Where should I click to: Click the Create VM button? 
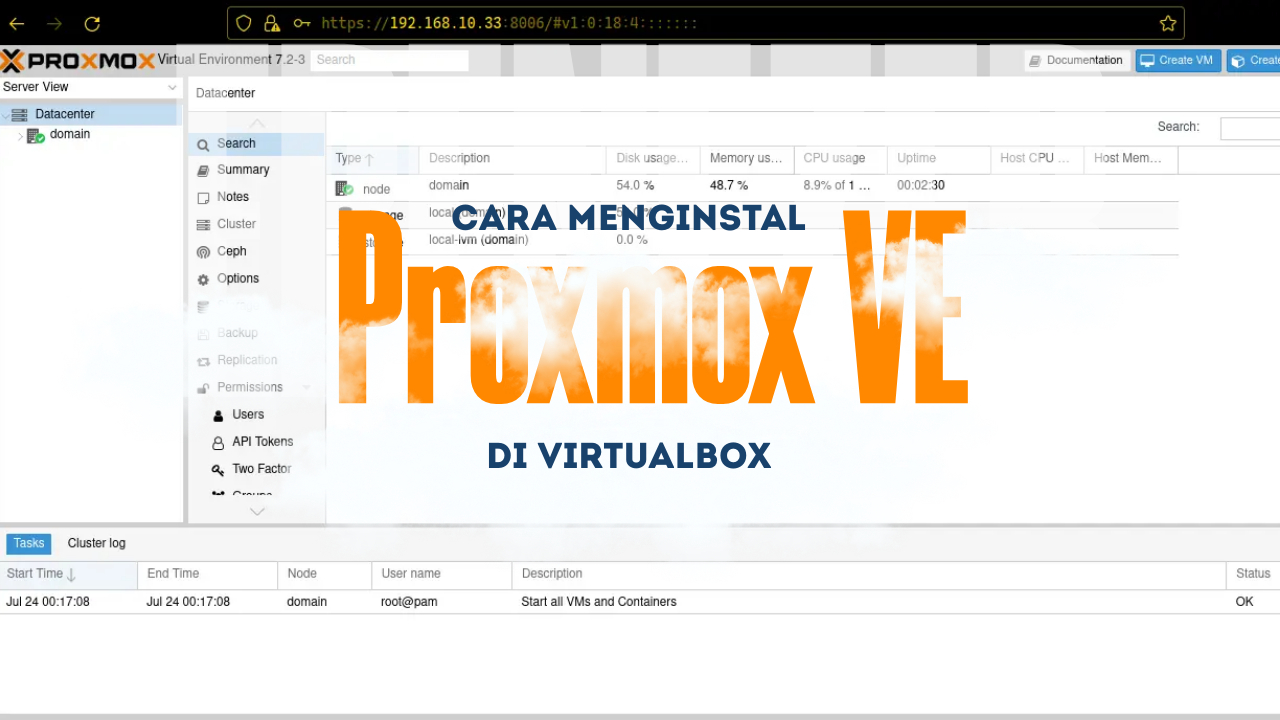(x=1178, y=60)
